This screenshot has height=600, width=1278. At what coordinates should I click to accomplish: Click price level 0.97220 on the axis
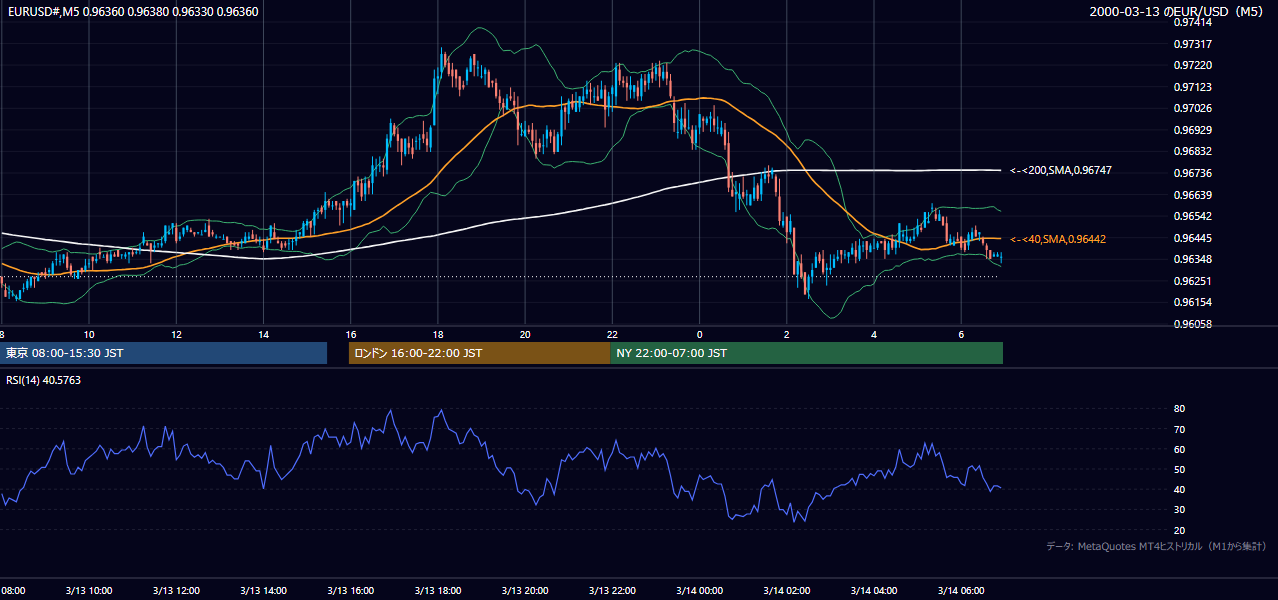click(1194, 65)
